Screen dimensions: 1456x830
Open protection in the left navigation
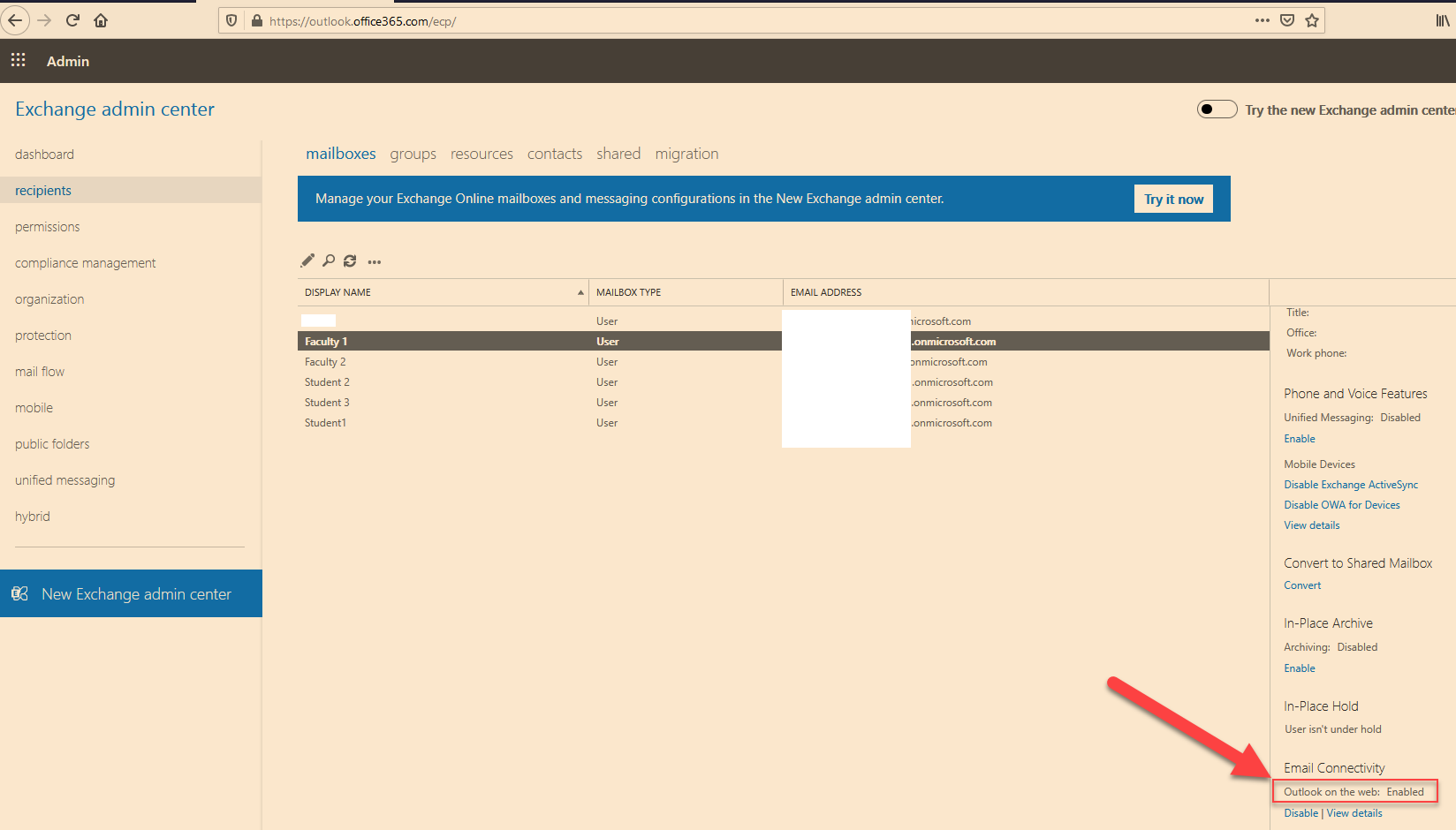(x=42, y=336)
